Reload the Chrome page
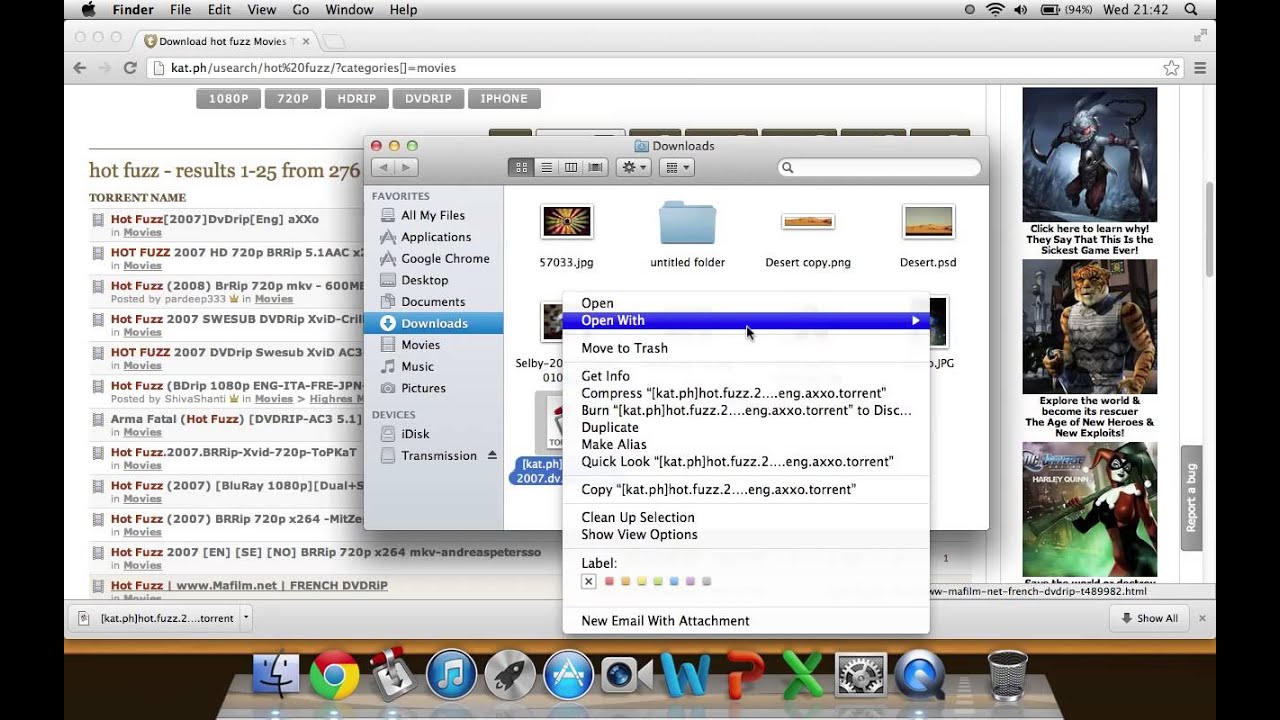The width and height of the screenshot is (1280, 720). [130, 68]
